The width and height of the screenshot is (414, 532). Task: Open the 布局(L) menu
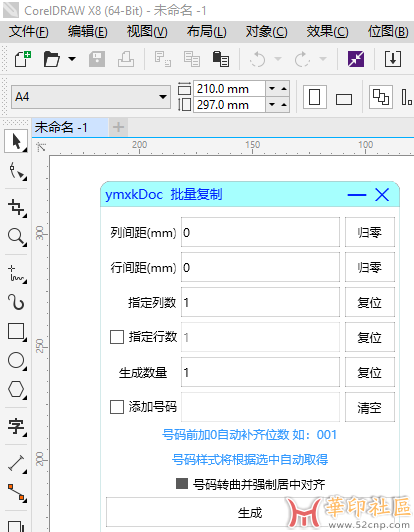[x=206, y=32]
